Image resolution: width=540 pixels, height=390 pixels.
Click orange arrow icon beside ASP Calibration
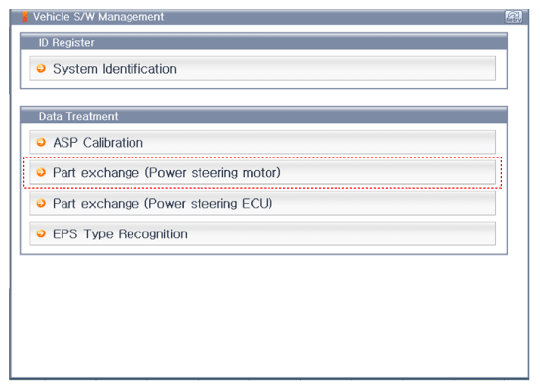tap(41, 142)
